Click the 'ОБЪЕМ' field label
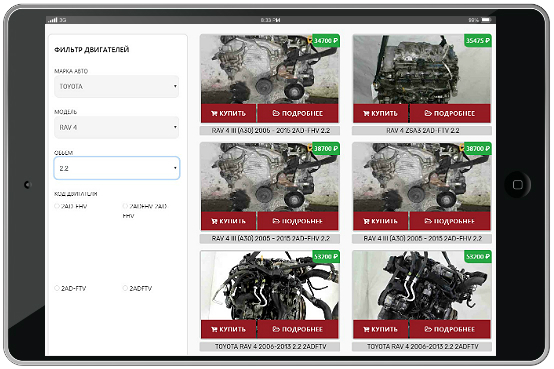The width and height of the screenshot is (554, 369). (x=63, y=153)
